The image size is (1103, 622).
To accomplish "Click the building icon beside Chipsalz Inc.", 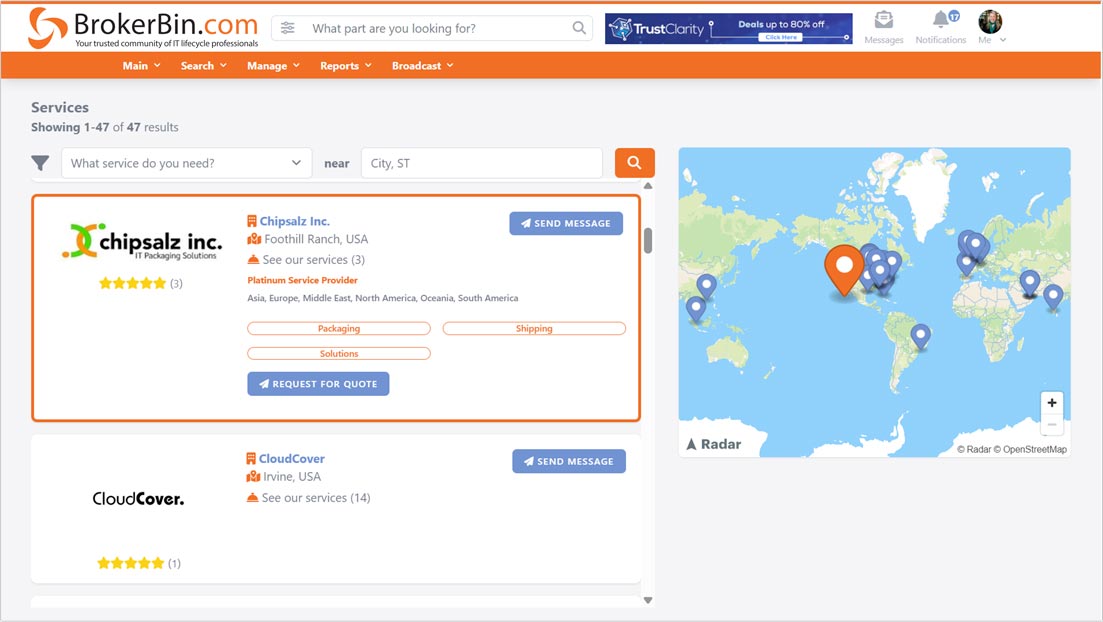I will (x=251, y=220).
